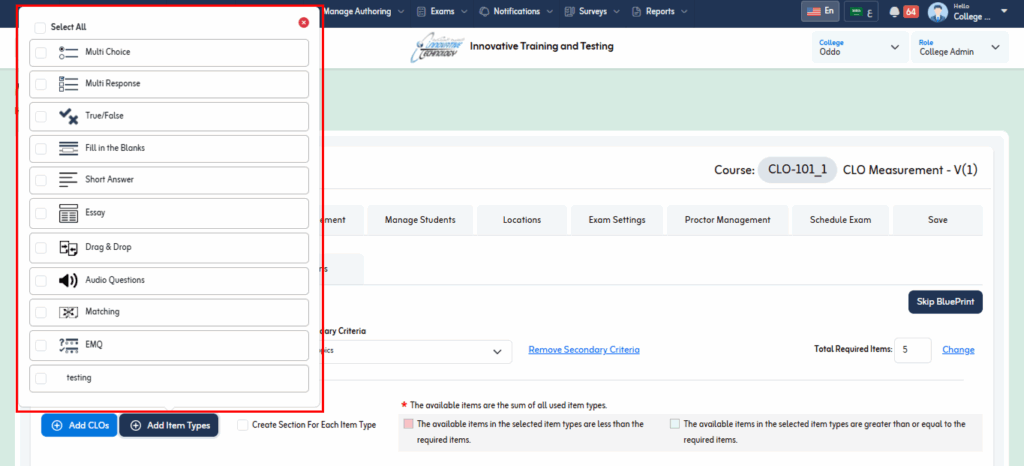Click the Remove Secondary Criteria link
Viewport: 1024px width, 466px height.
pos(584,350)
